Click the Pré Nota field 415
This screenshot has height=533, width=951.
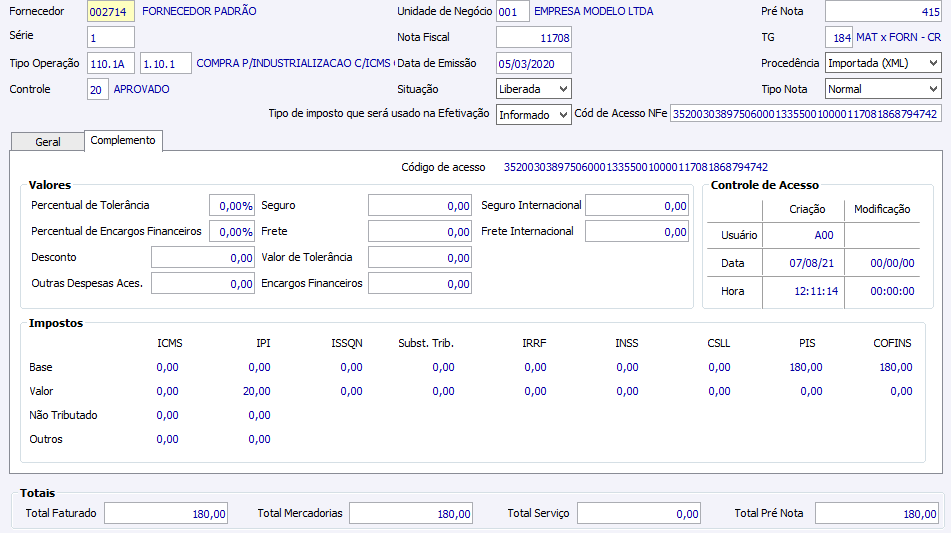pos(883,12)
